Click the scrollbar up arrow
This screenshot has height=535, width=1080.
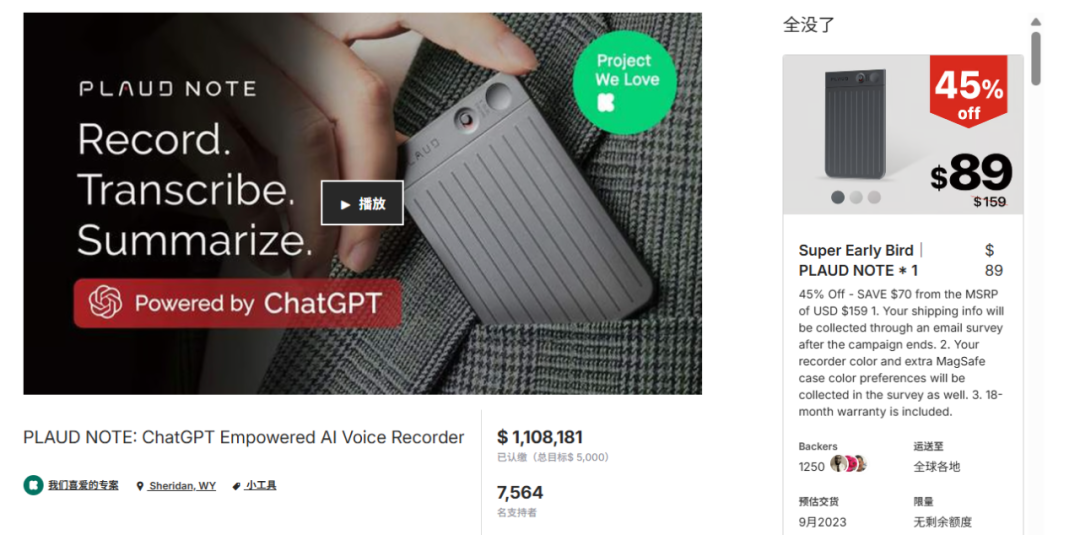pyautogui.click(x=1035, y=22)
